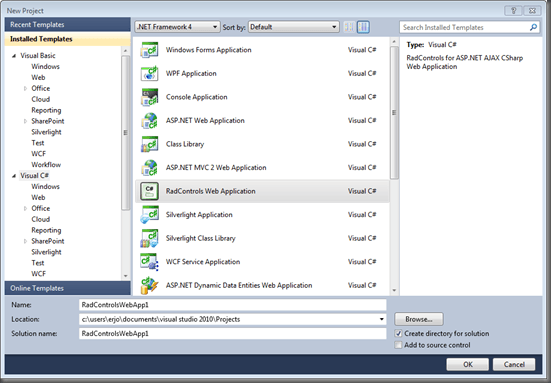
Task: Expand Office under Visual C#
Action: tap(25, 208)
